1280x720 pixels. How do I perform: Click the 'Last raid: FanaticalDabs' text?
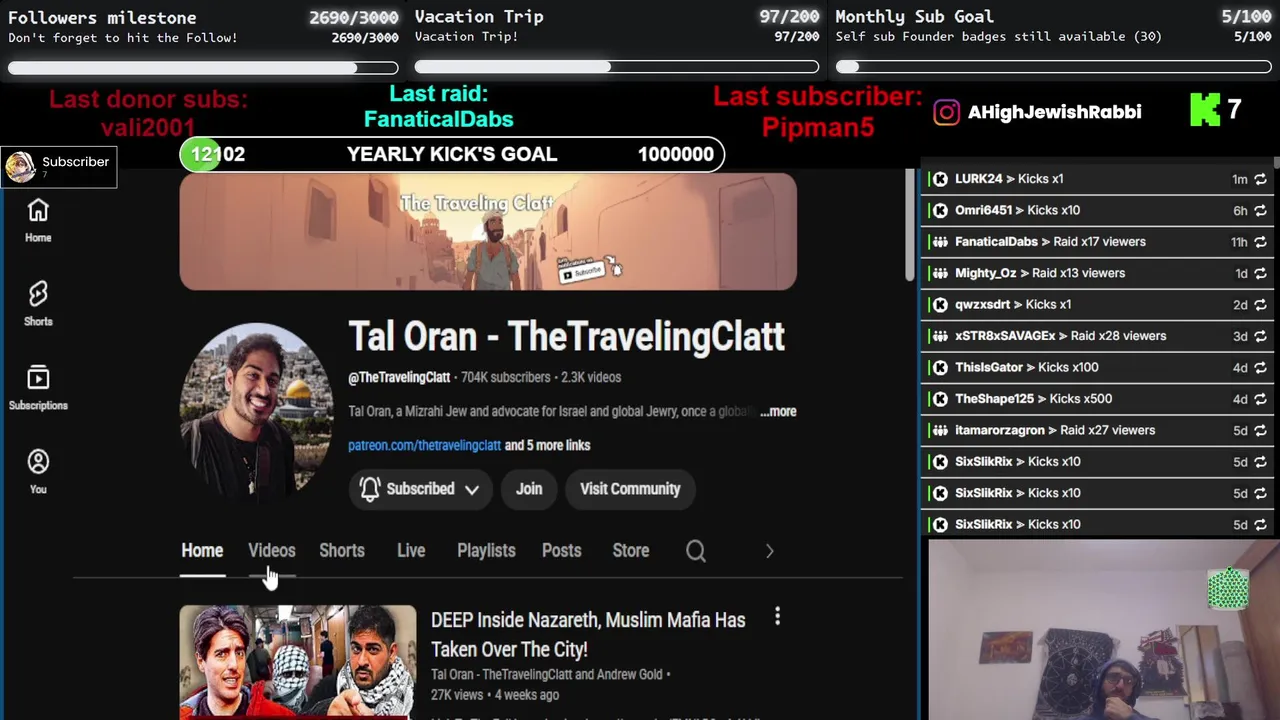438,106
